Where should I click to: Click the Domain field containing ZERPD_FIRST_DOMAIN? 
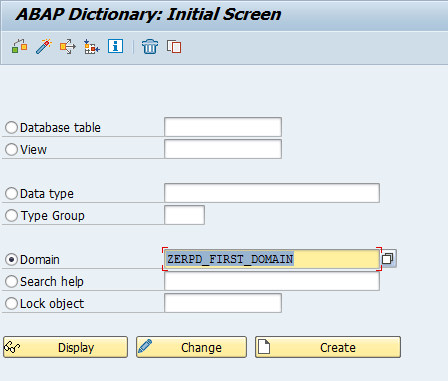272,259
